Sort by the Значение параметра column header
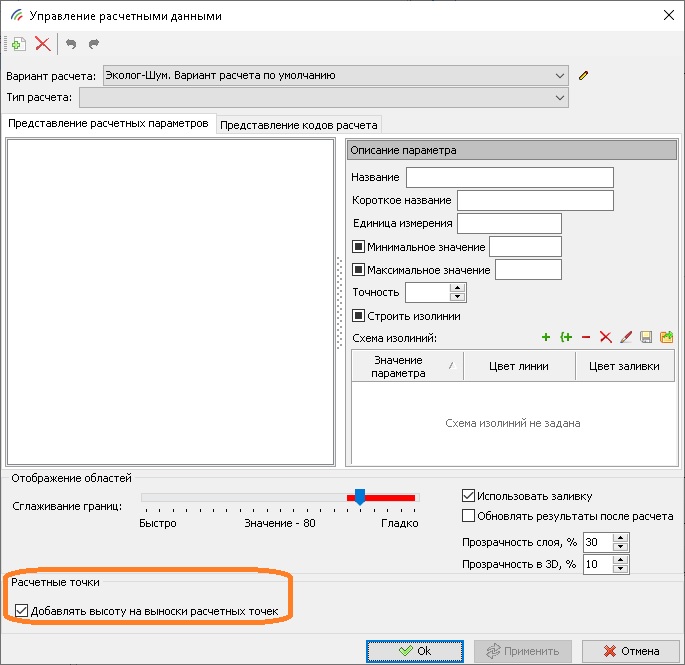The width and height of the screenshot is (685, 665). pos(407,367)
